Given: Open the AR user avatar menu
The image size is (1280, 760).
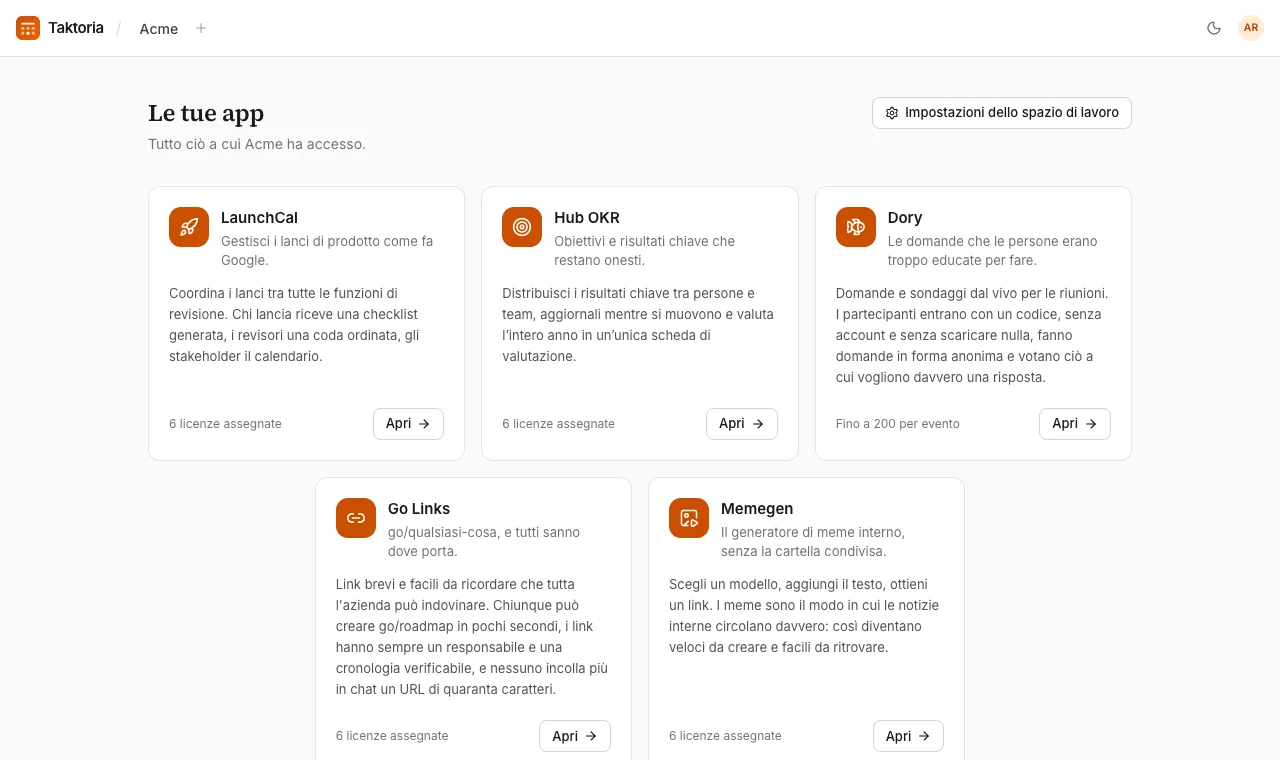Looking at the screenshot, I should pyautogui.click(x=1251, y=28).
